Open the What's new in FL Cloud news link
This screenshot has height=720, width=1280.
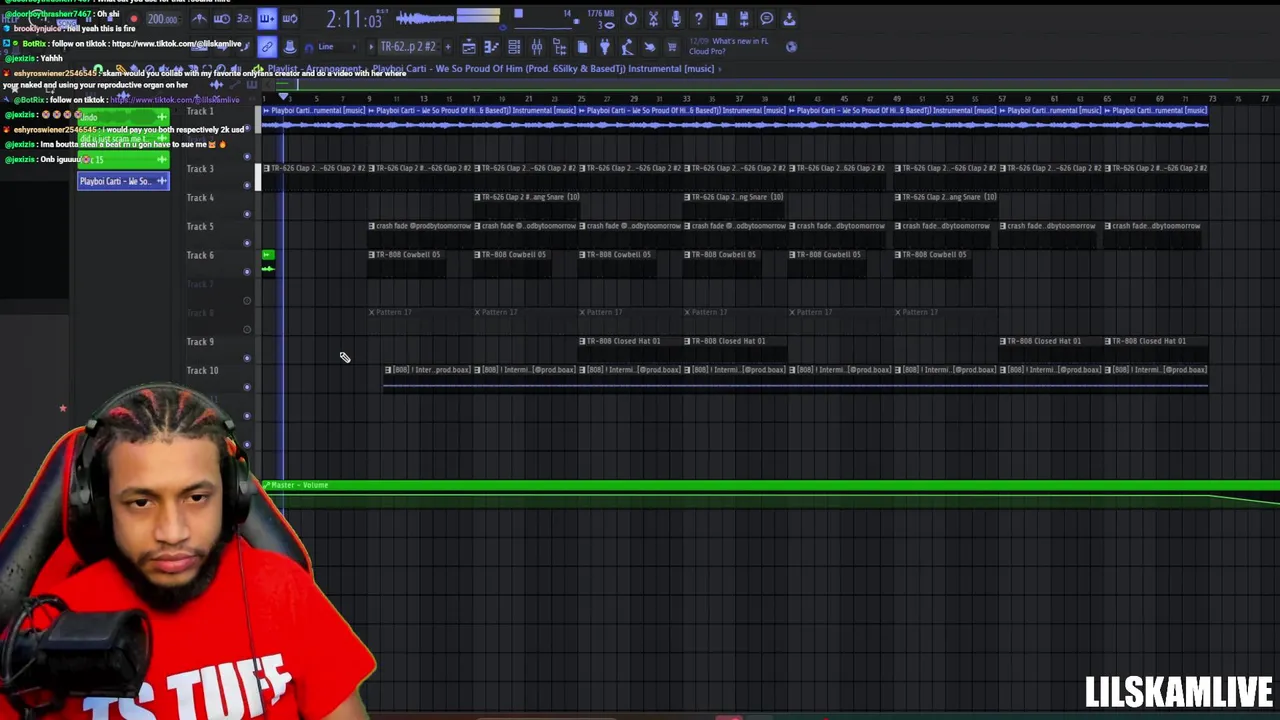(729, 47)
